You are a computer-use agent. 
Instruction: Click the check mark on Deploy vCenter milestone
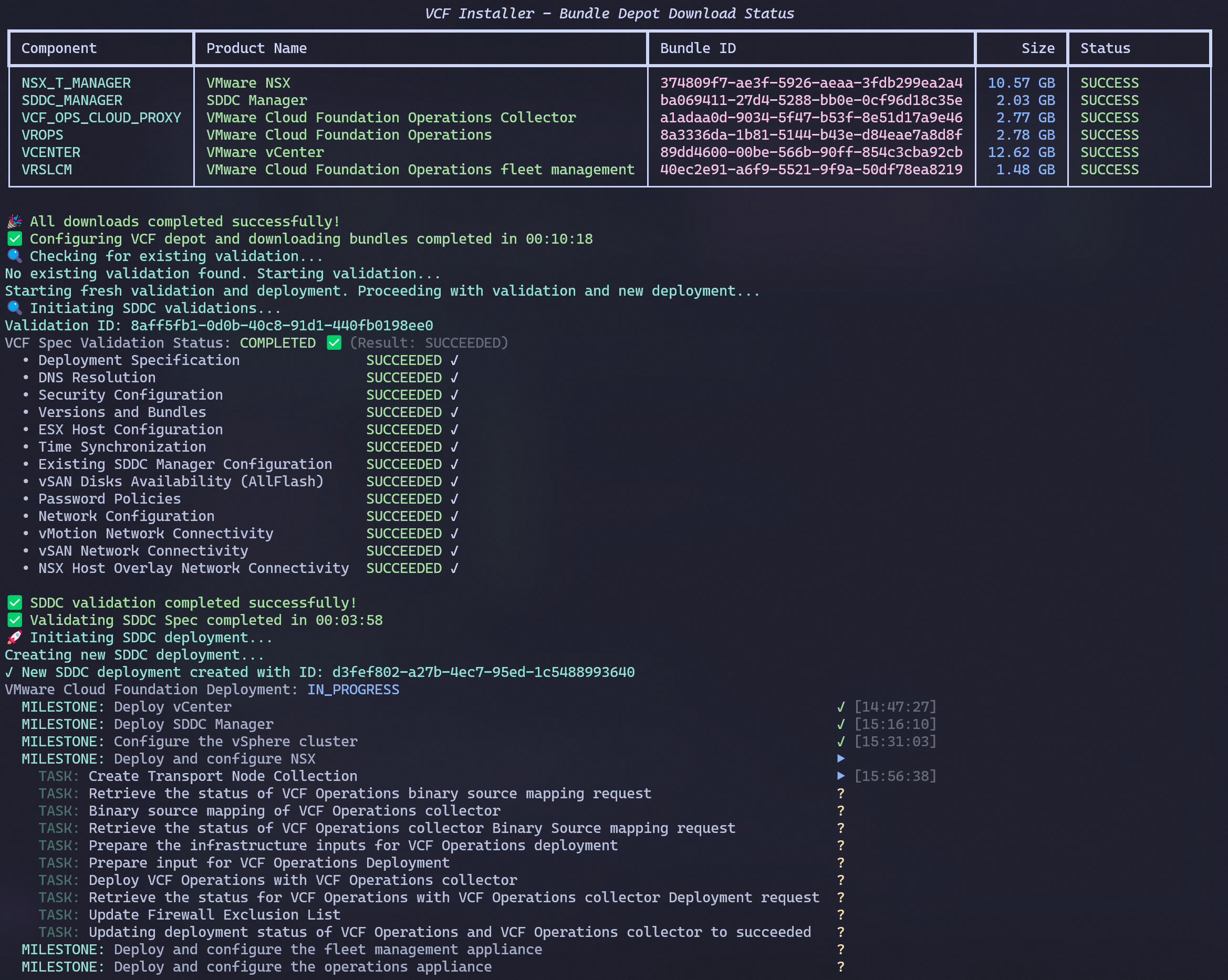click(x=841, y=707)
